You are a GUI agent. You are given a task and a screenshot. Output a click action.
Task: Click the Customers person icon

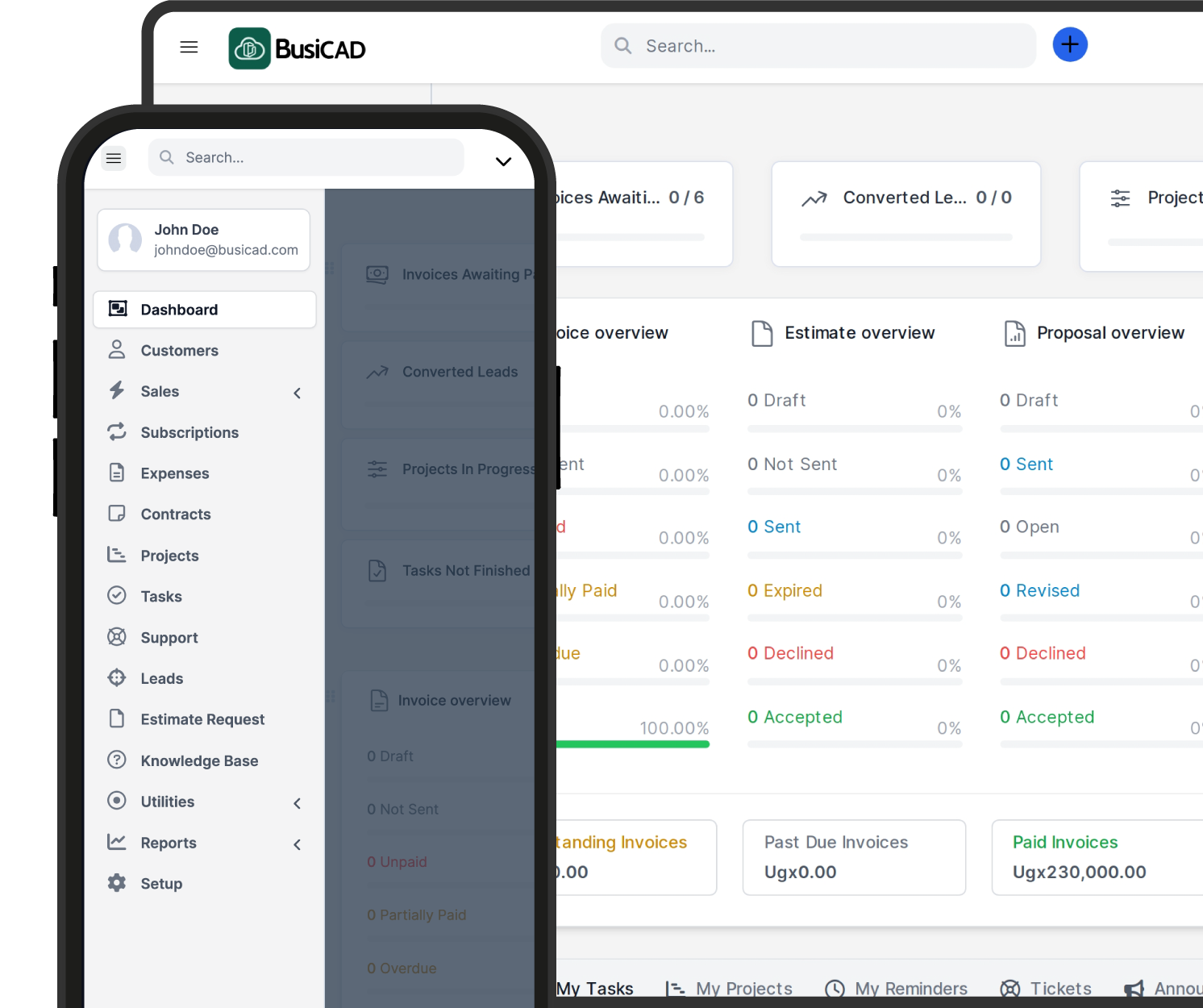pyautogui.click(x=117, y=350)
